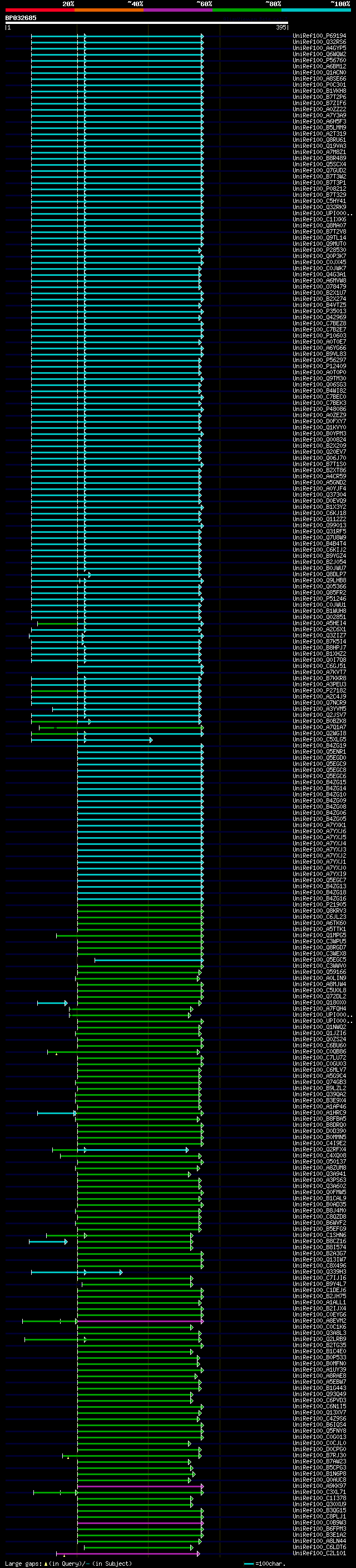Viewport: 356px width, 1568px height.
Task: Select the UniRef100_Q5EGC7 label
Action: point(319,880)
